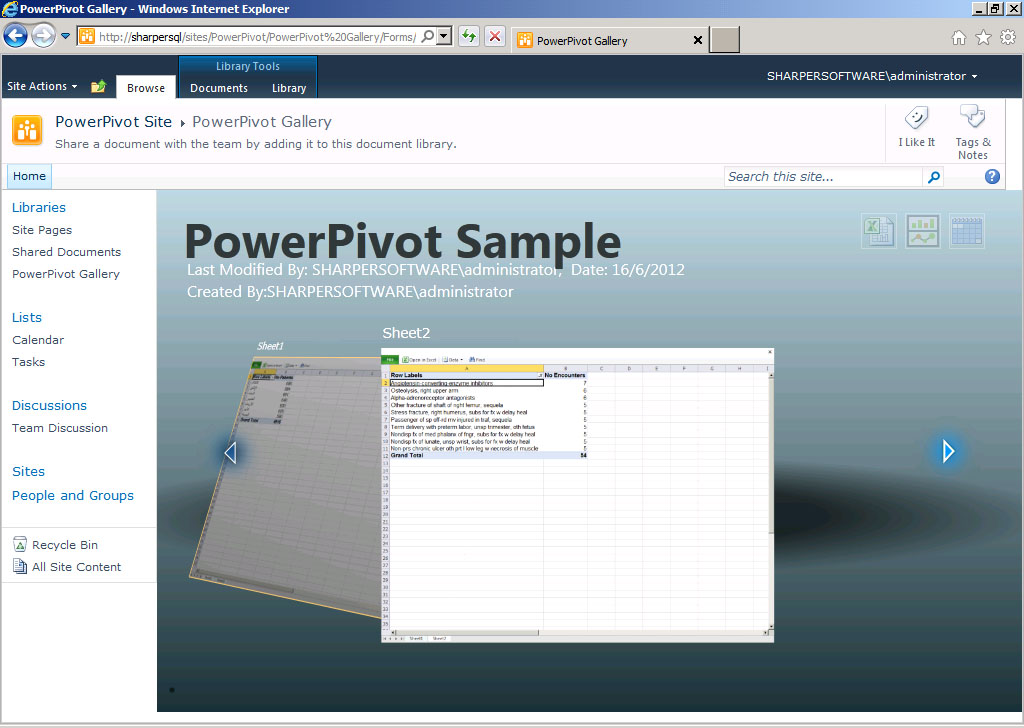Click the magnifier search icon in address bar
Viewport: 1024px width, 728px height.
click(428, 37)
